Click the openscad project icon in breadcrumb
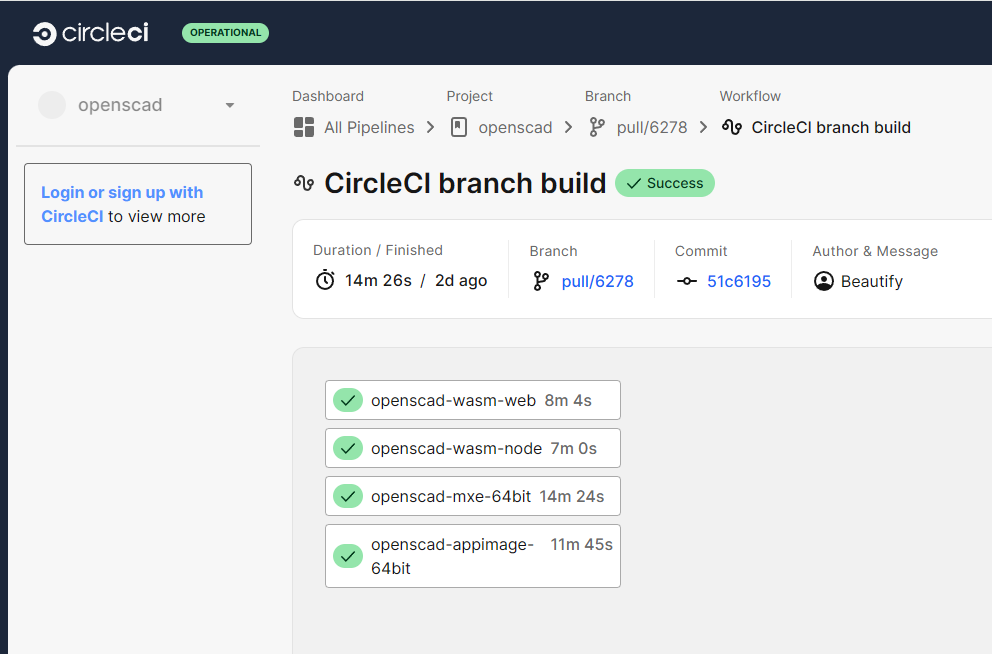This screenshot has width=992, height=654. point(459,127)
